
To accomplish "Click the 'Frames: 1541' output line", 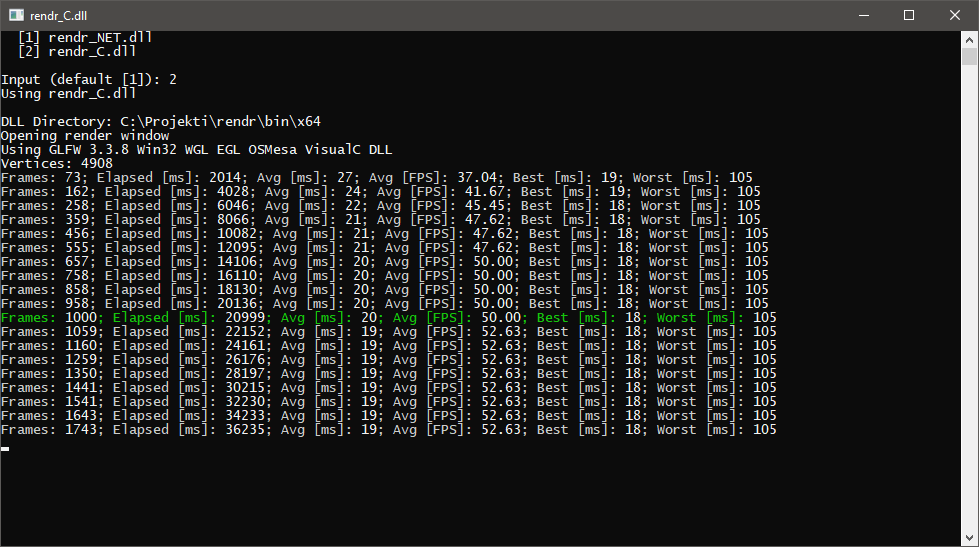I will 388,402.
